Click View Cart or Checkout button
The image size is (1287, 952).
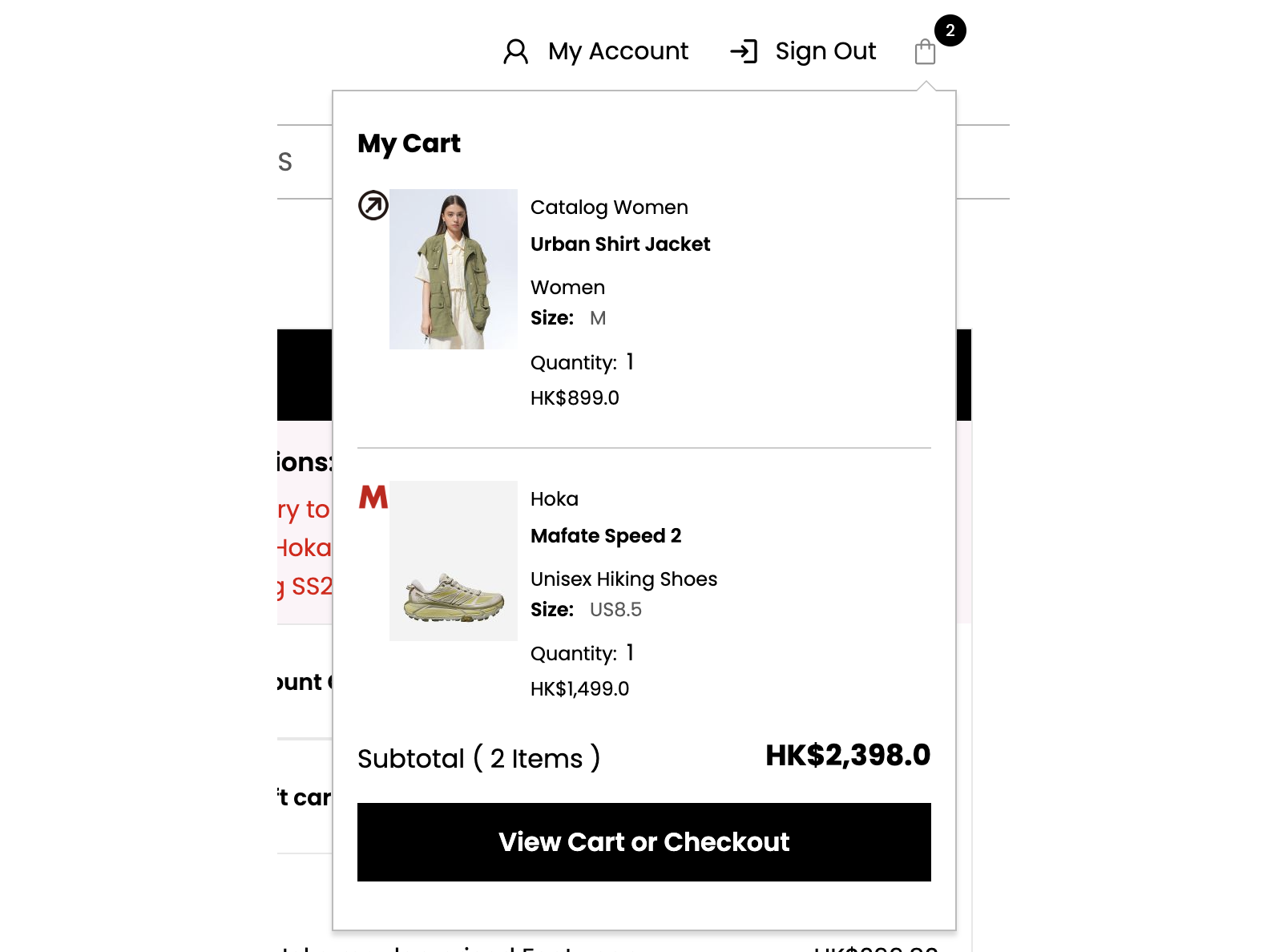click(x=644, y=842)
